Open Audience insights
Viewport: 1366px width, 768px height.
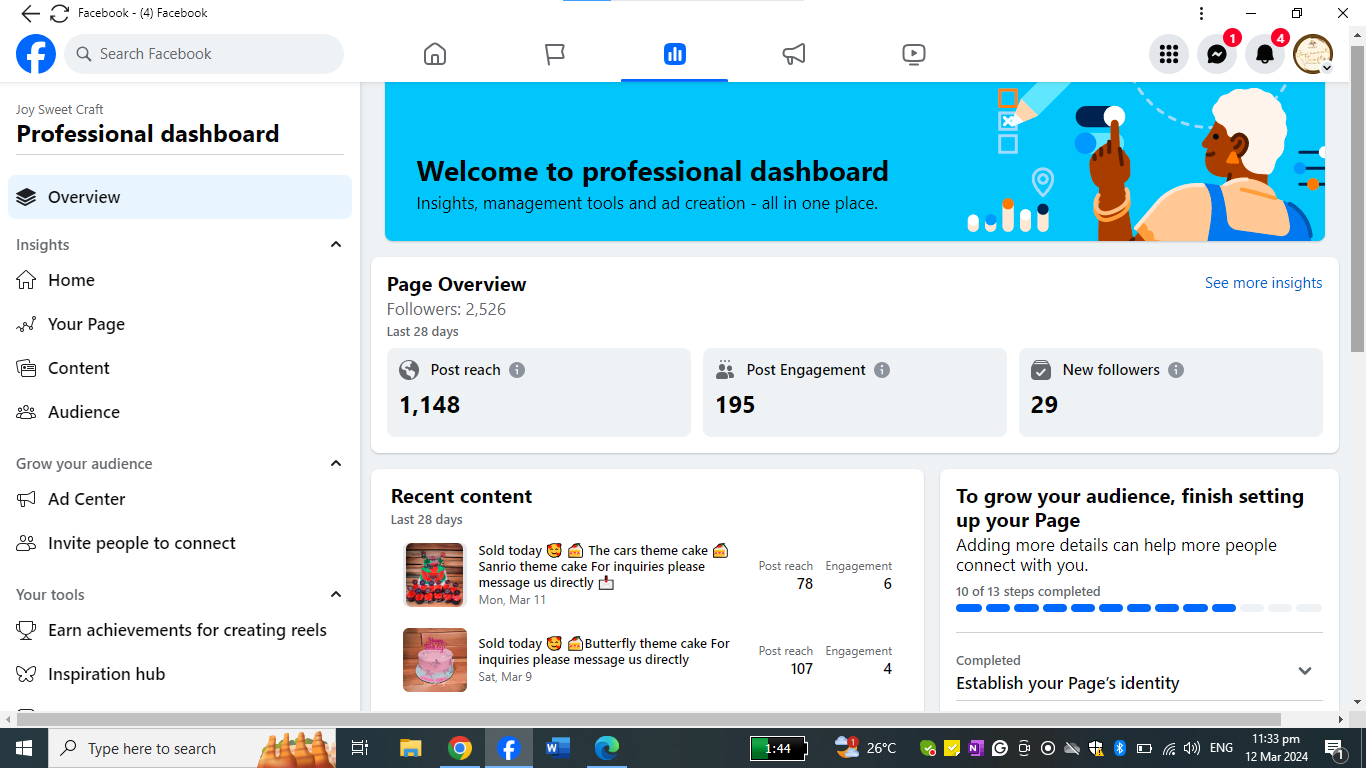[x=180, y=412]
